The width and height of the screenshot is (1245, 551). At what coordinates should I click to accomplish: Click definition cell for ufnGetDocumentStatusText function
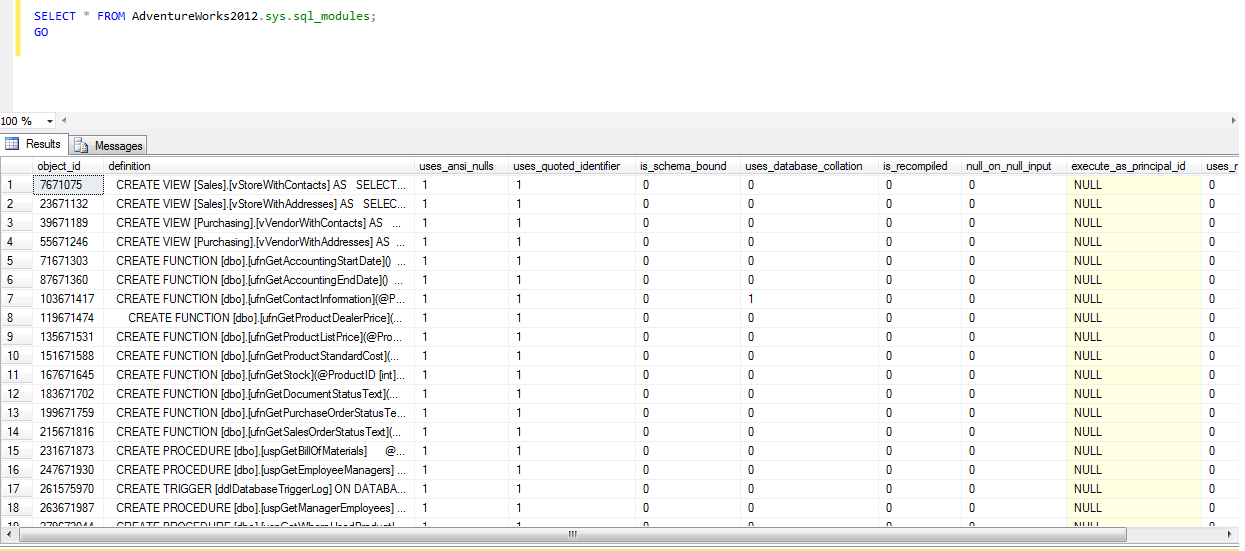point(259,394)
